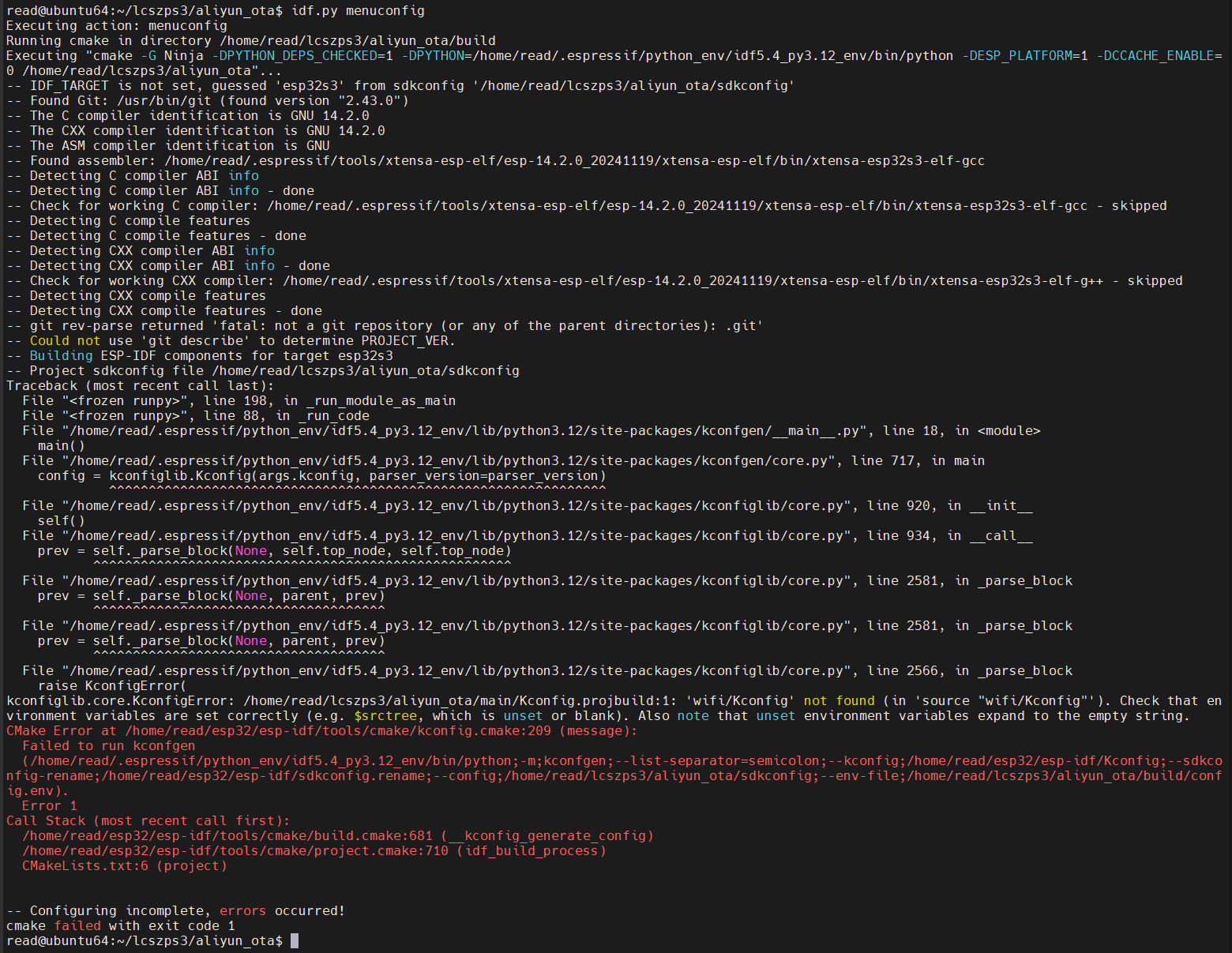Screen dimensions: 1232x953
Task: Click the '-DCCACHE_ENABLE=' flag text
Action: (1159, 56)
